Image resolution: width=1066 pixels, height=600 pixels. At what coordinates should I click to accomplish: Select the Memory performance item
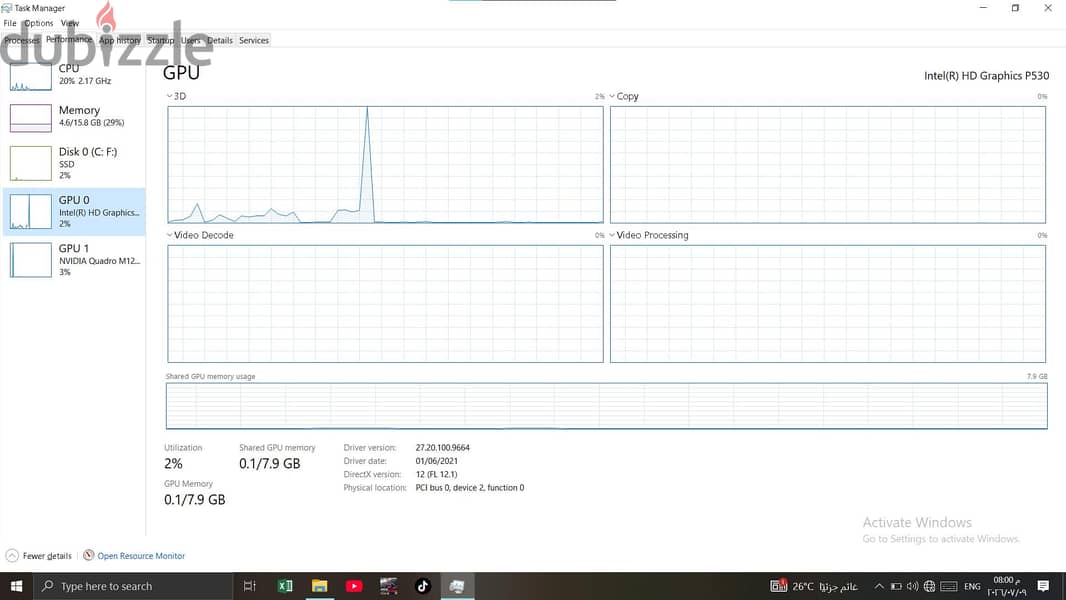73,117
